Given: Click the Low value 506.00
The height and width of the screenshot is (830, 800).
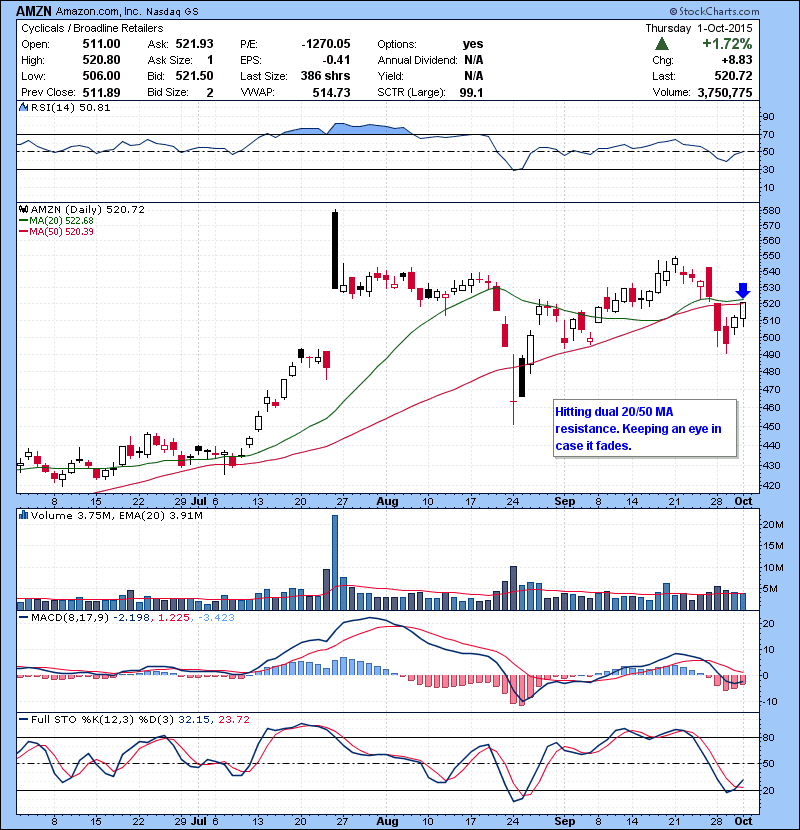Looking at the screenshot, I should coord(101,76).
